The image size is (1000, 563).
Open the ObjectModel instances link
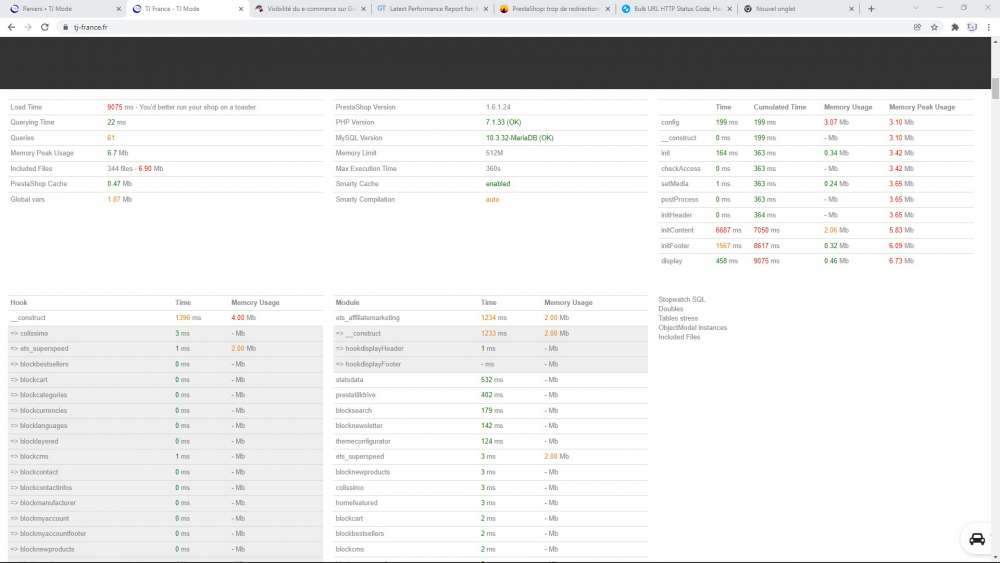tap(693, 328)
